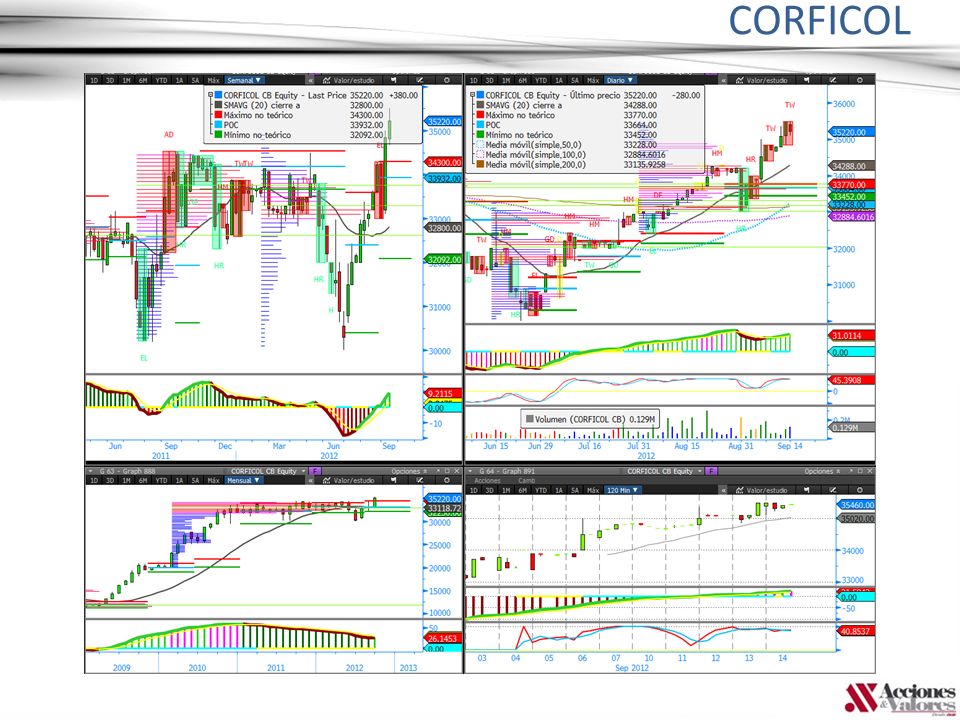Click the pencil edit icon in daily toolbar
Viewport: 960px width, 720px height.
click(833, 80)
